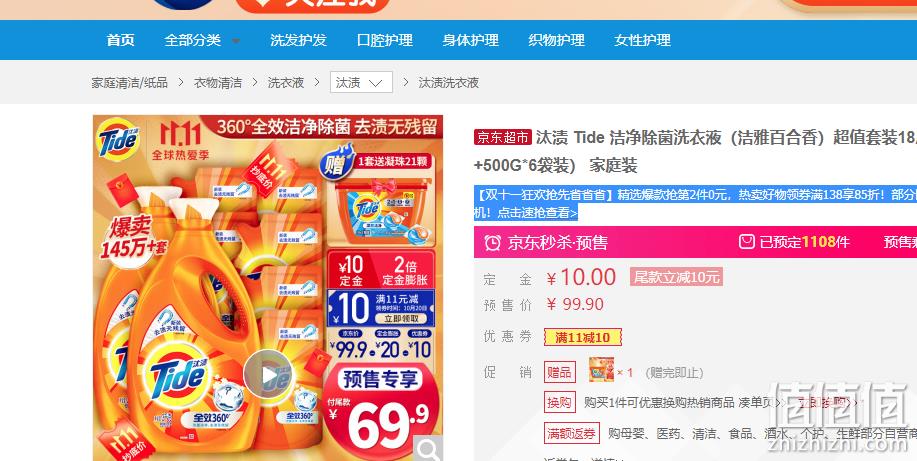Click the 换购 promotion tag

point(560,402)
